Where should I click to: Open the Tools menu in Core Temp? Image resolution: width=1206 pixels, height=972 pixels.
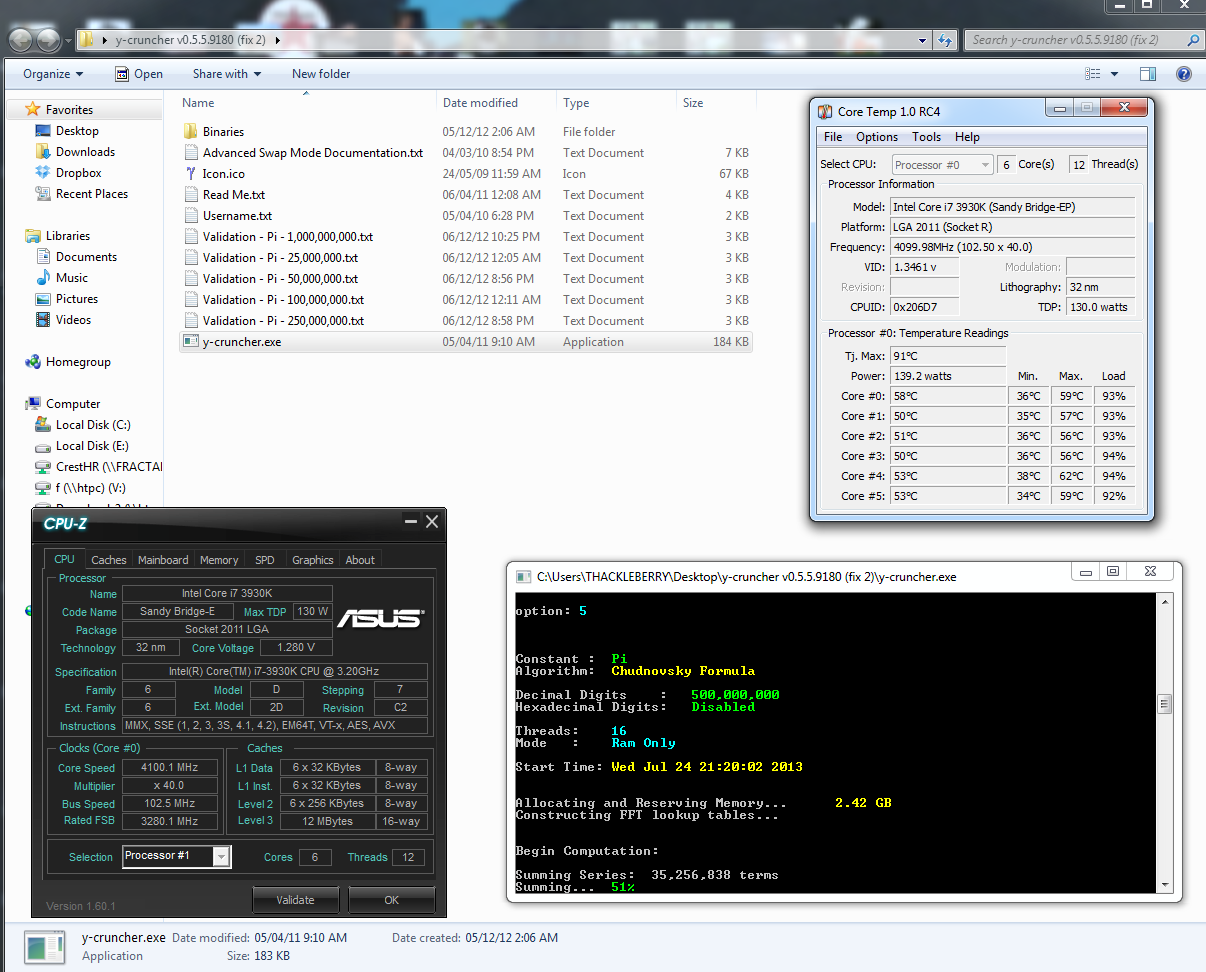pos(926,137)
